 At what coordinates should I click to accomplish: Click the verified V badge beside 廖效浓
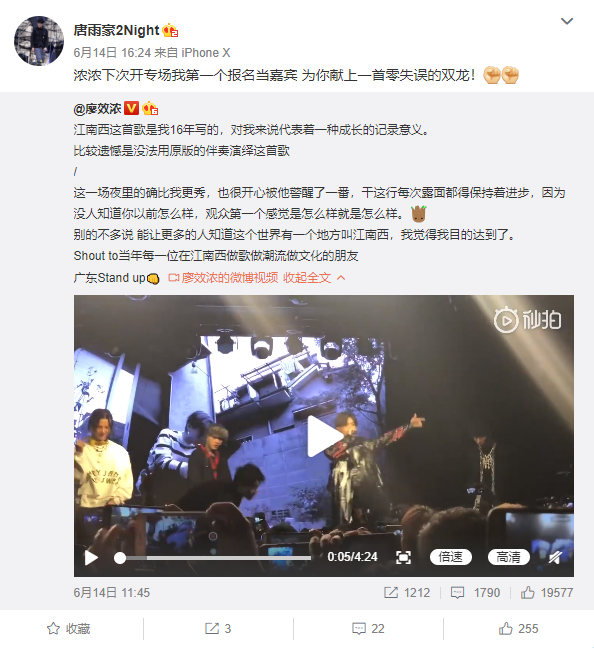131,108
